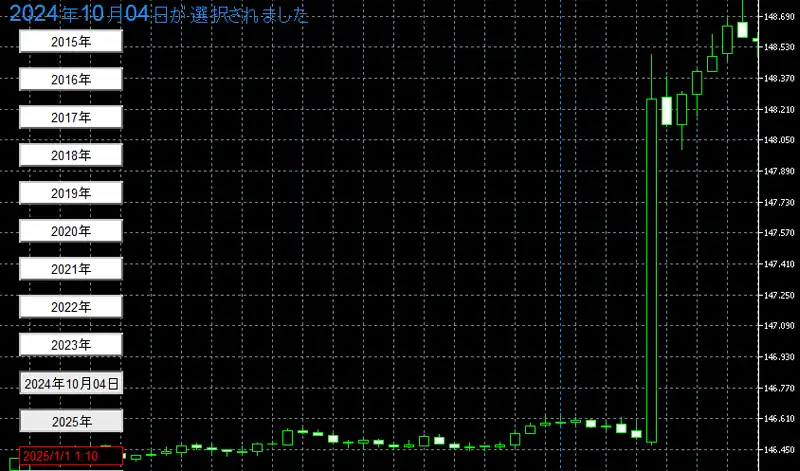The width and height of the screenshot is (800, 471).
Task: Click the 148.050 price axis label
Action: [779, 140]
